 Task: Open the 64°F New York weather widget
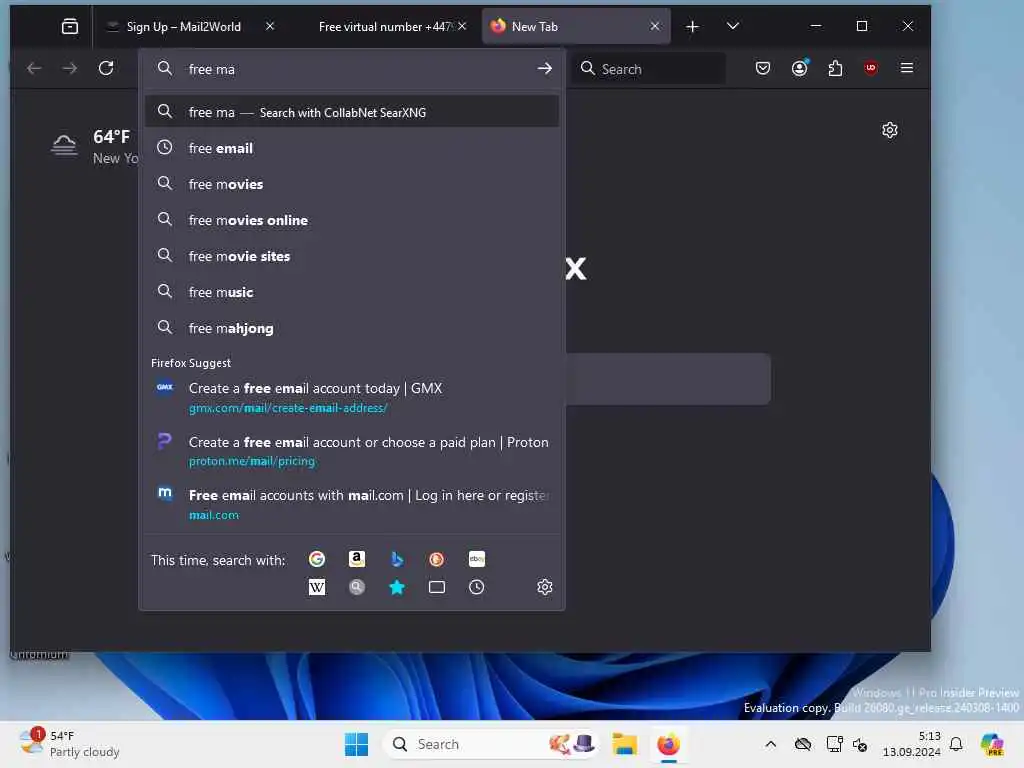(x=95, y=146)
